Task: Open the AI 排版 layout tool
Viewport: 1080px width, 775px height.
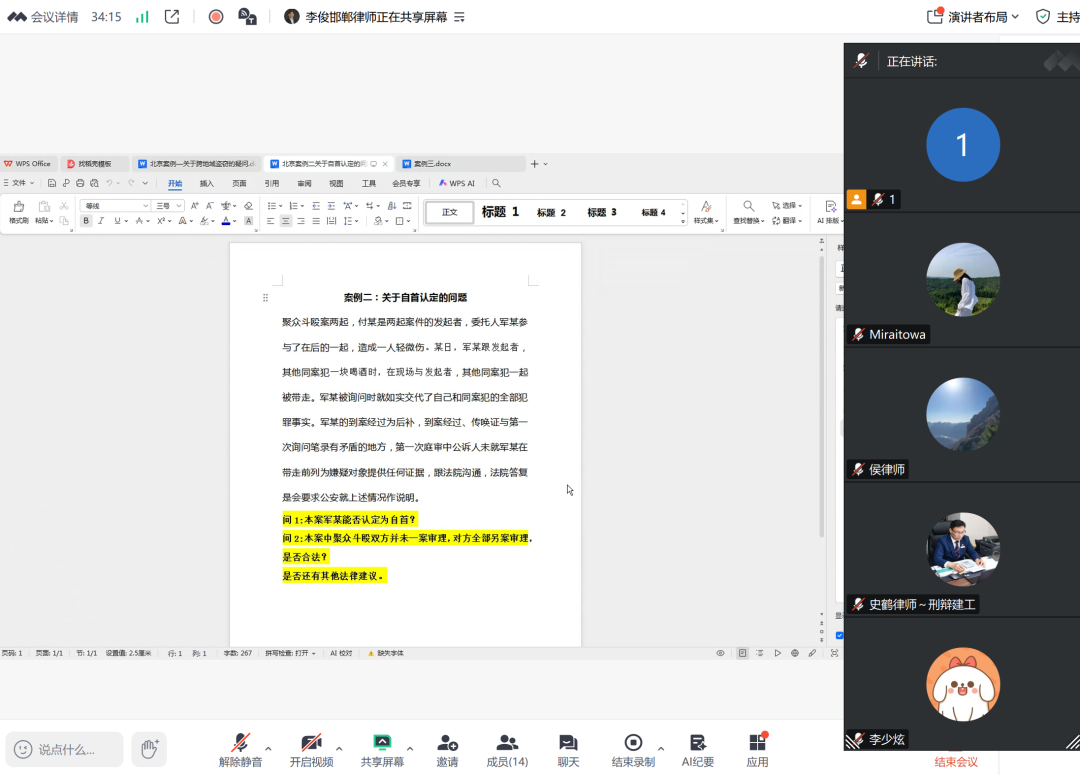Action: pyautogui.click(x=829, y=212)
